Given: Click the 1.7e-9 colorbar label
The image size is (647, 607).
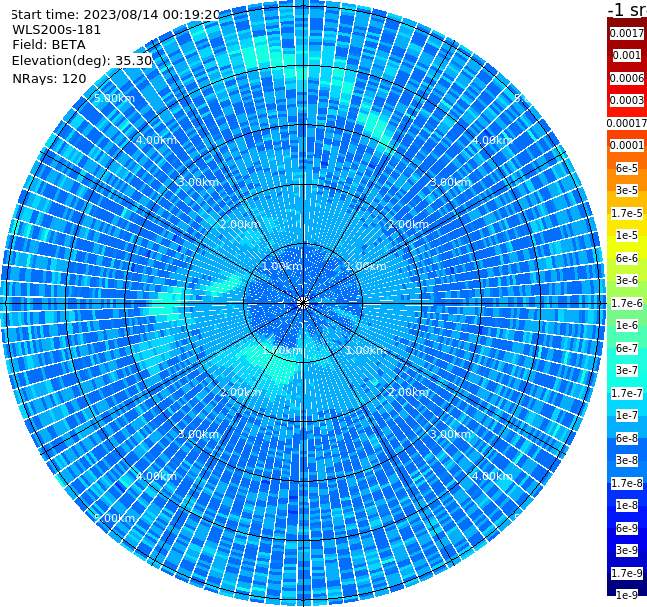Looking at the screenshot, I should click(x=627, y=573).
